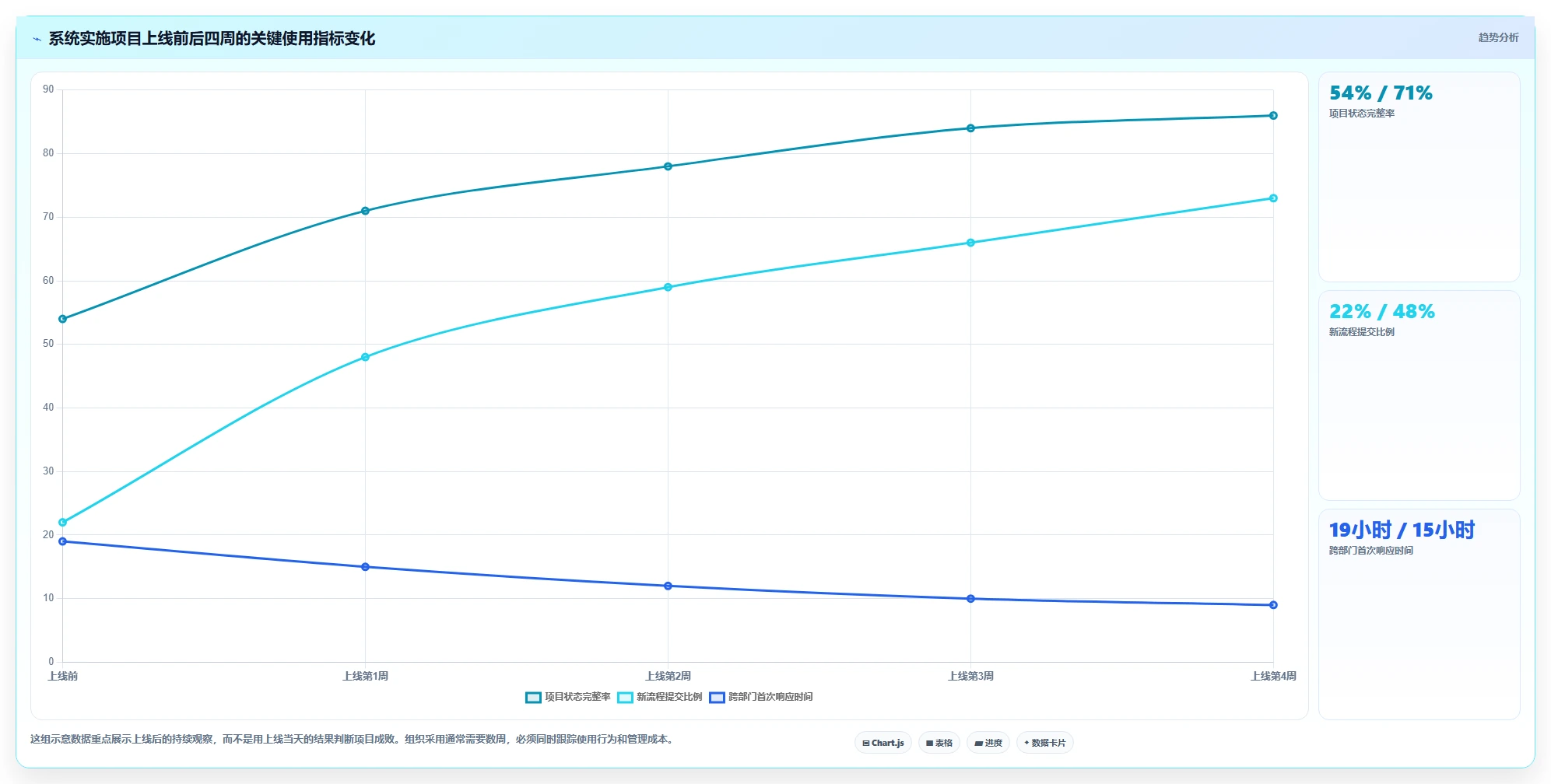Open the 22% / 48% 新流程提交比例 card

(x=1419, y=396)
